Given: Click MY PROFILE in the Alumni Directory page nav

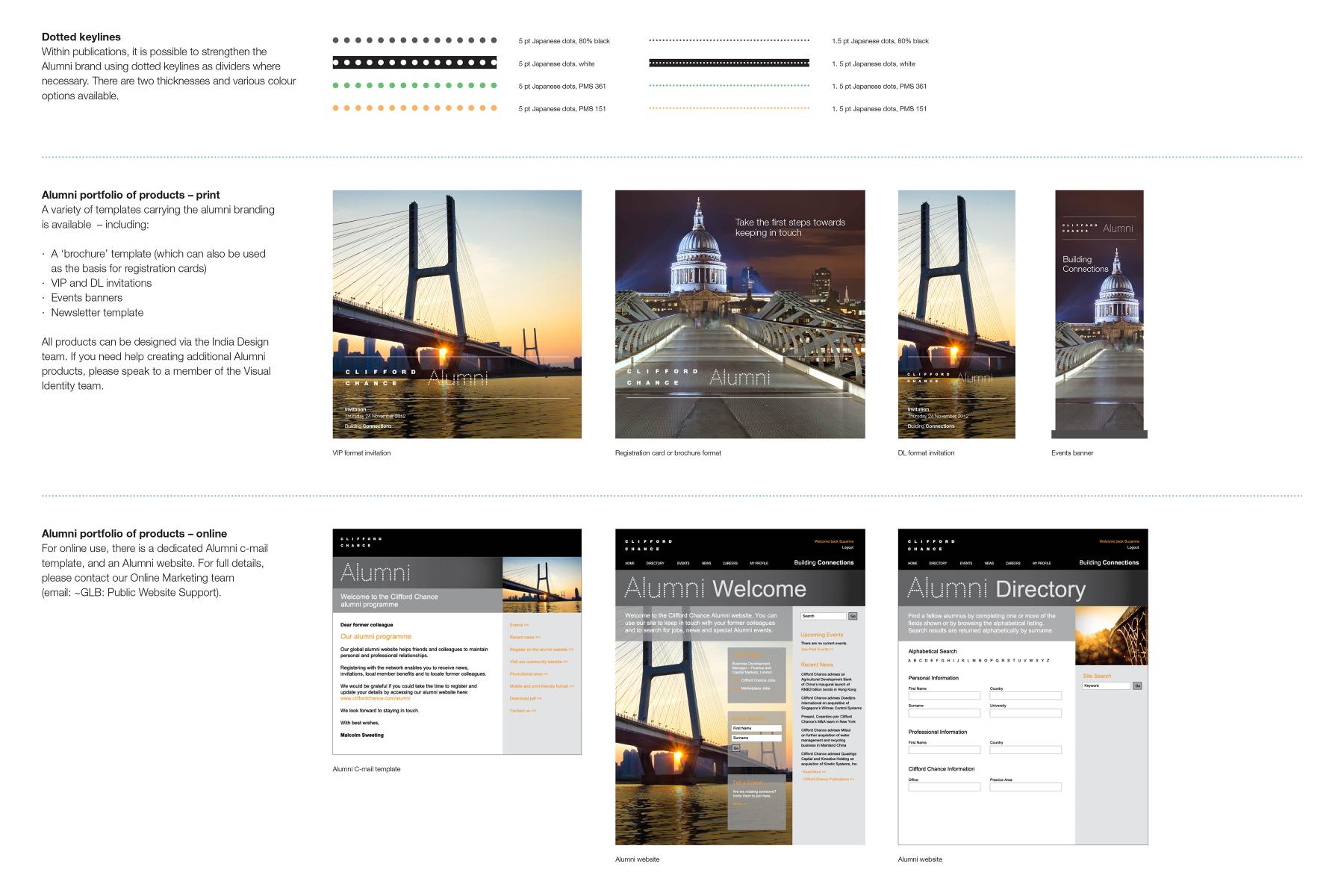Looking at the screenshot, I should (1042, 563).
